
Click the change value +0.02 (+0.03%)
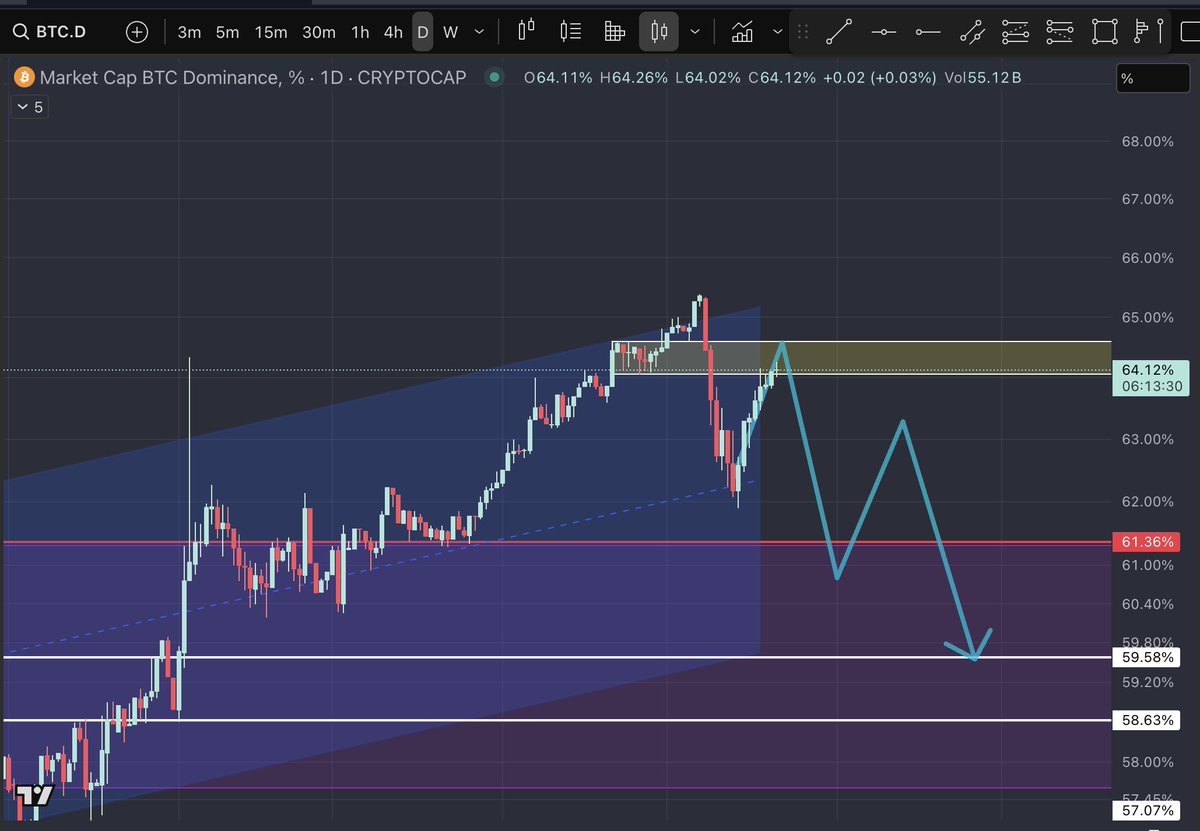click(881, 77)
